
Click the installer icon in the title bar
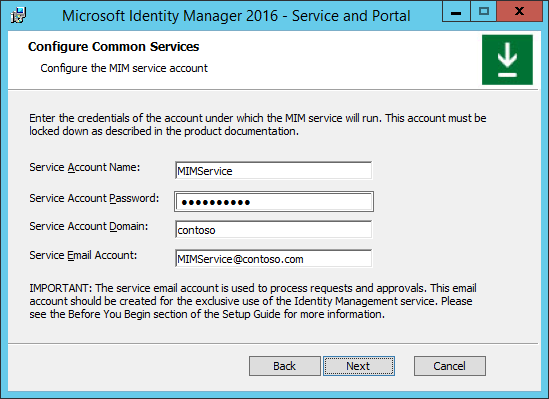18,15
